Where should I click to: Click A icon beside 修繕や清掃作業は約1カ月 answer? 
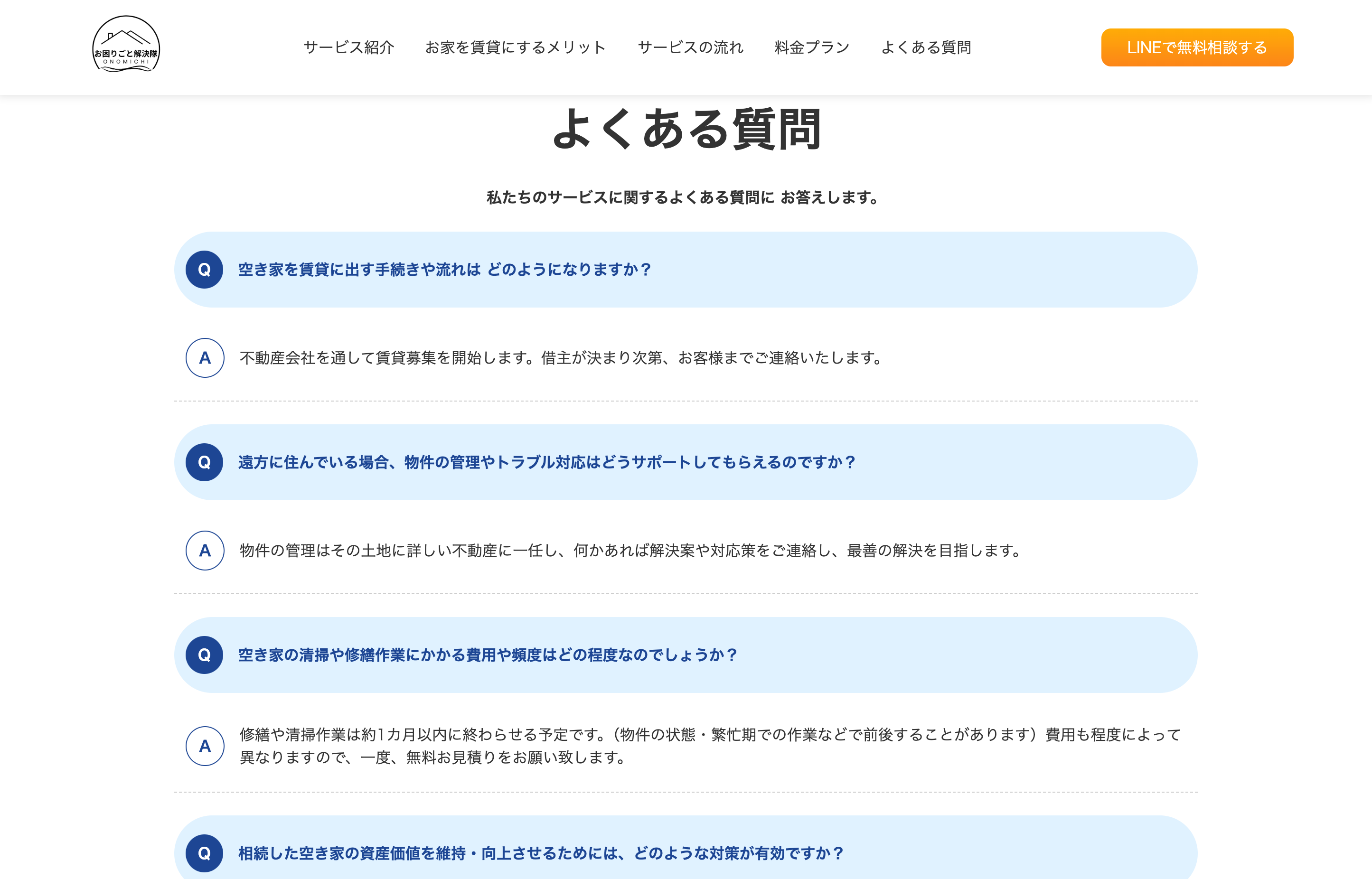tap(205, 746)
